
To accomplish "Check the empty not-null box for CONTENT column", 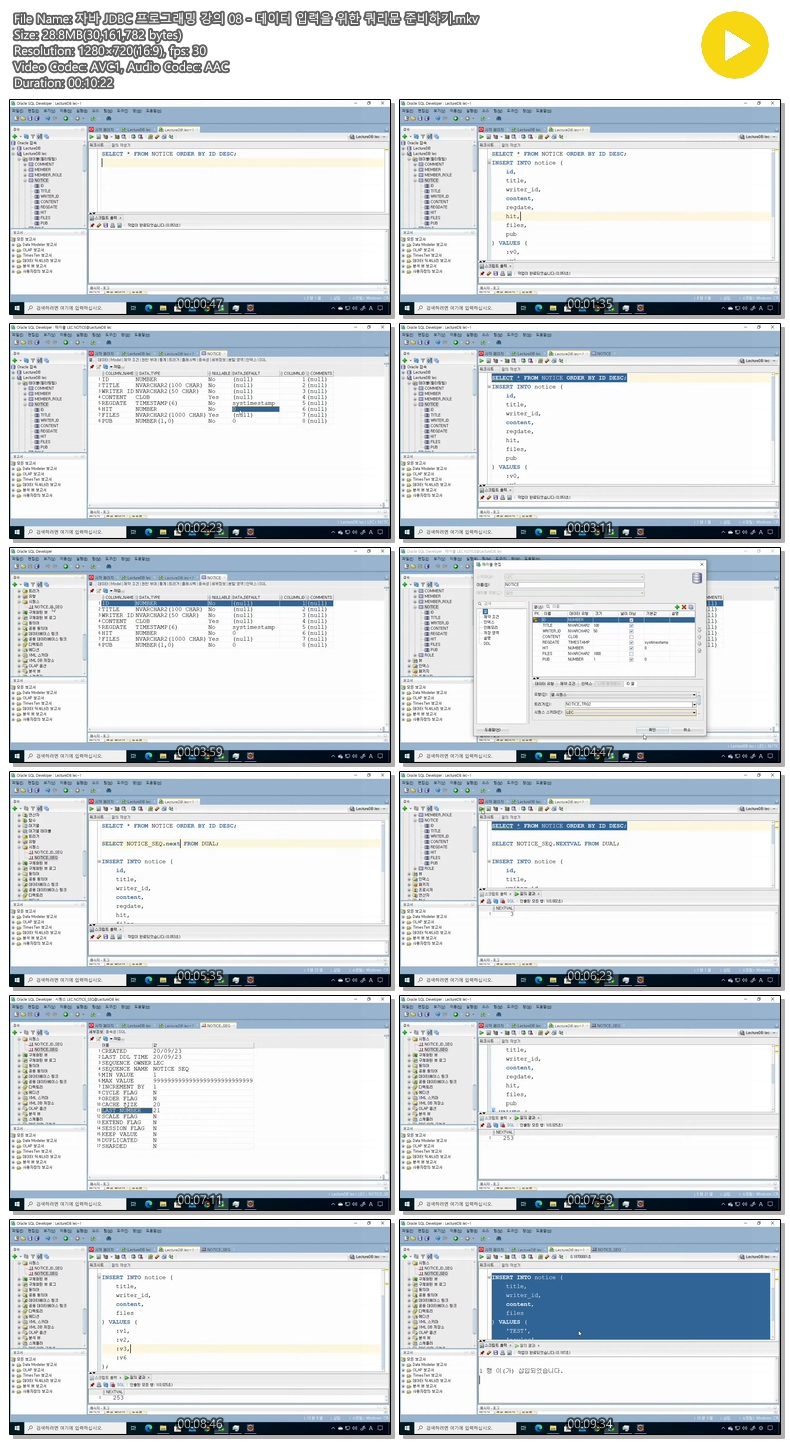I will [631, 637].
